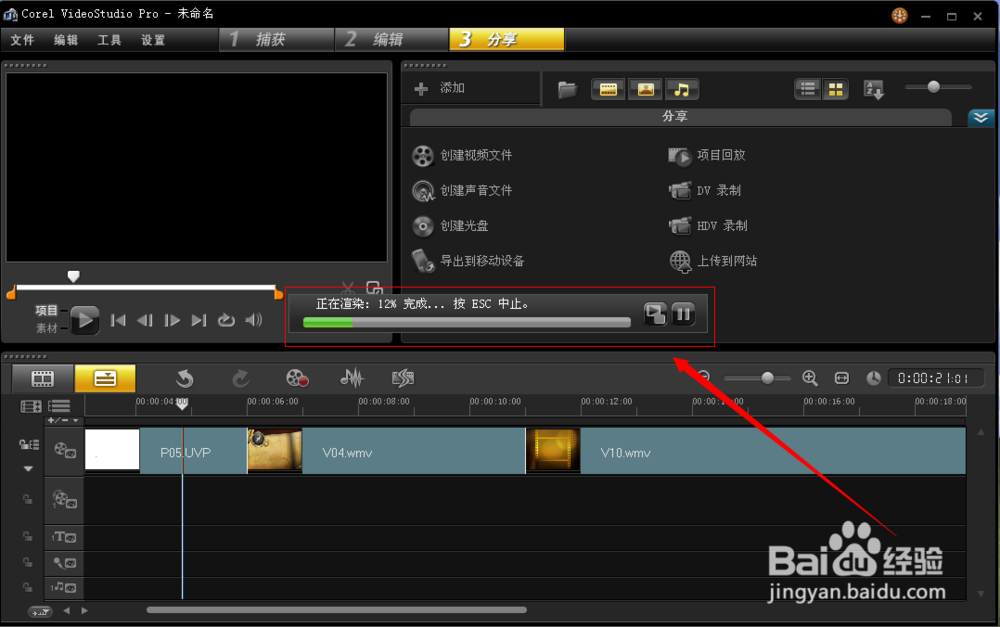This screenshot has height=627, width=1000.
Task: Click the green rendering progress bar
Action: [x=328, y=323]
